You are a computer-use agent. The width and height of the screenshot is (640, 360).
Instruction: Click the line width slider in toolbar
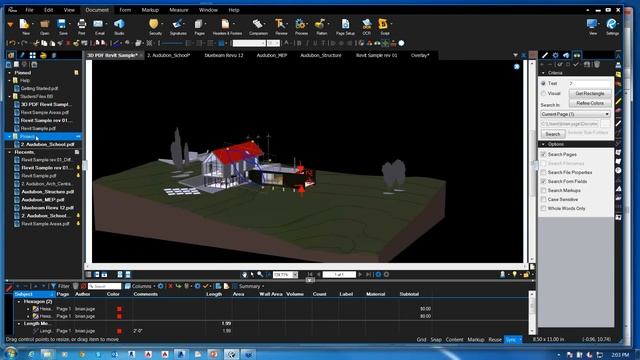click(173, 43)
